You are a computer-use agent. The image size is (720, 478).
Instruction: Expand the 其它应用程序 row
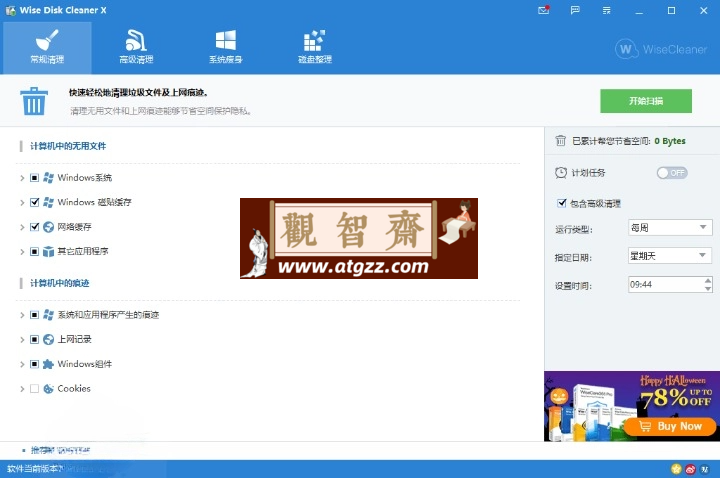coord(22,252)
